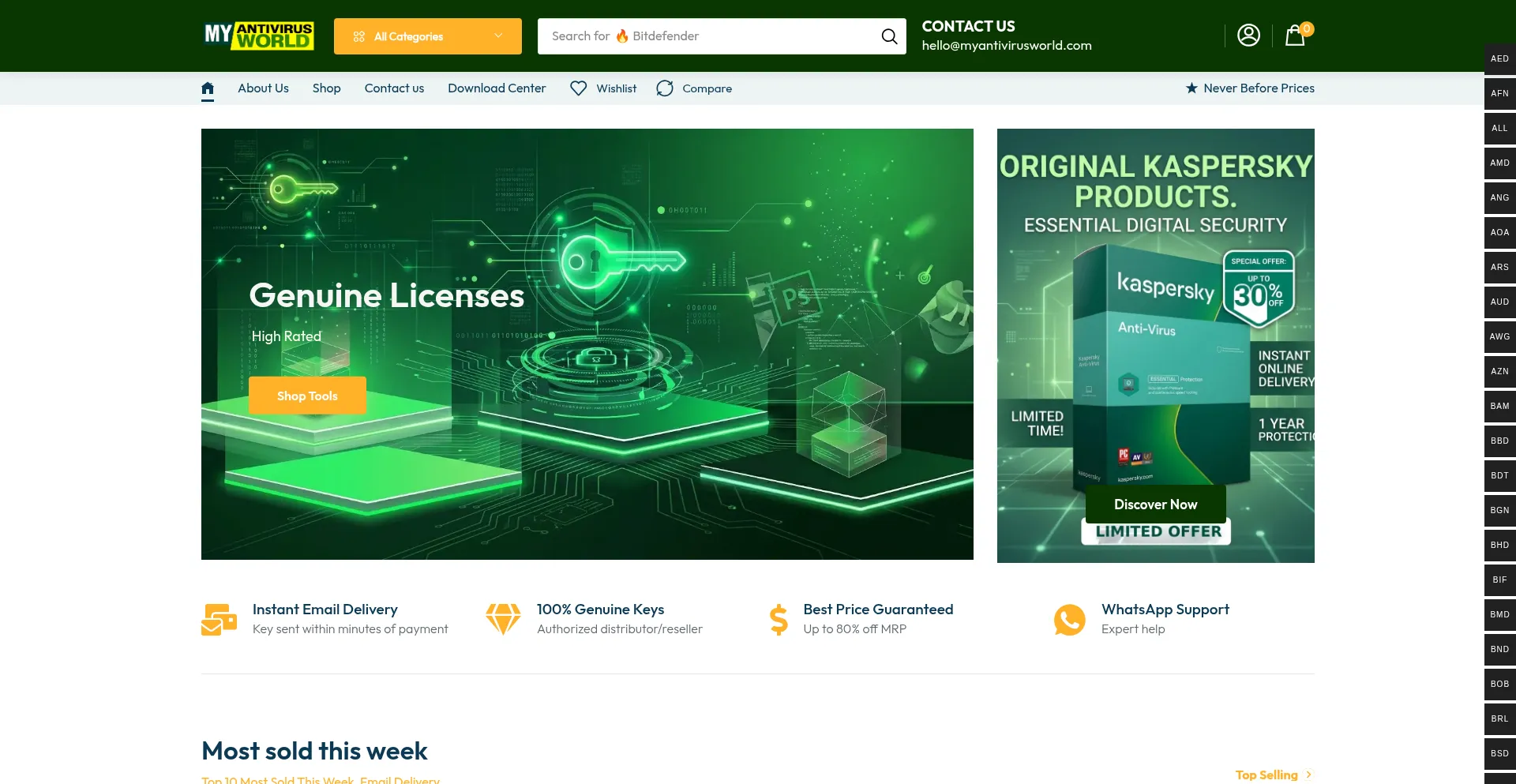Go to the Home icon in navigation
Viewport: 1516px width, 784px height.
point(208,88)
